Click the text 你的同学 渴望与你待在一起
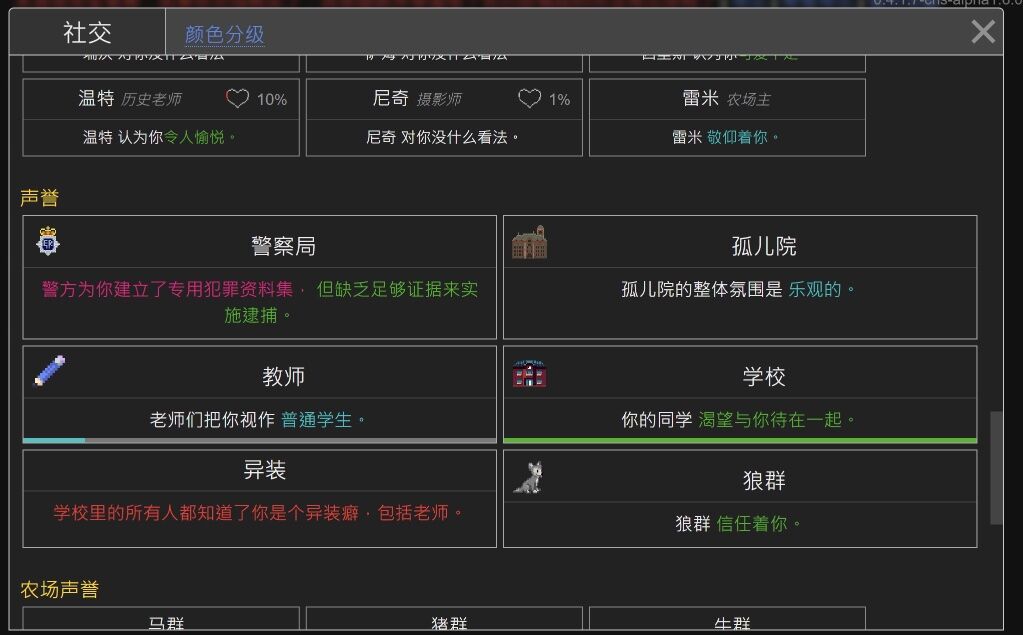Viewport: 1023px width, 635px height. pos(738,420)
